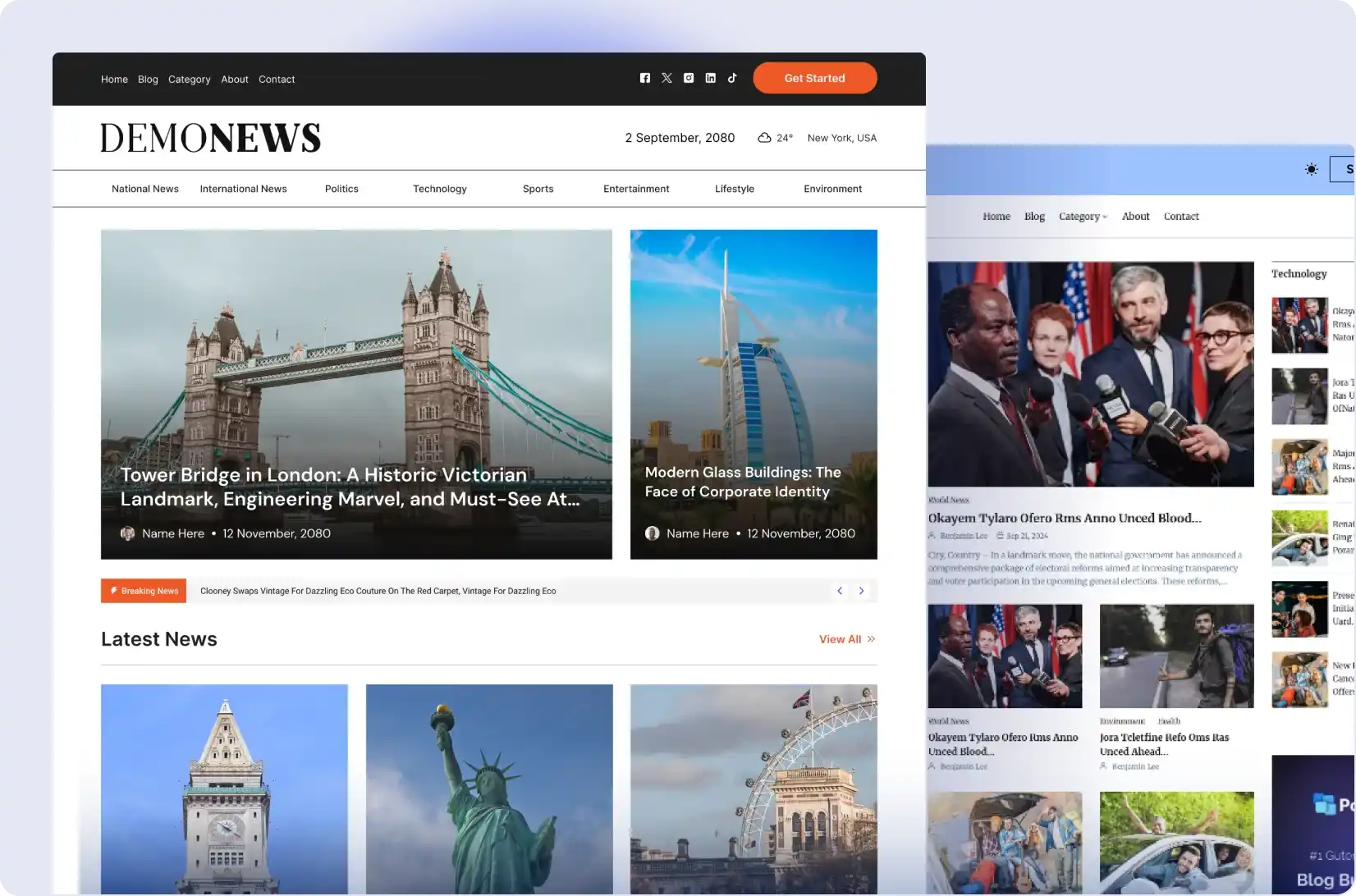This screenshot has height=896, width=1356.
Task: Toggle the sun light-mode icon
Action: [x=1311, y=169]
